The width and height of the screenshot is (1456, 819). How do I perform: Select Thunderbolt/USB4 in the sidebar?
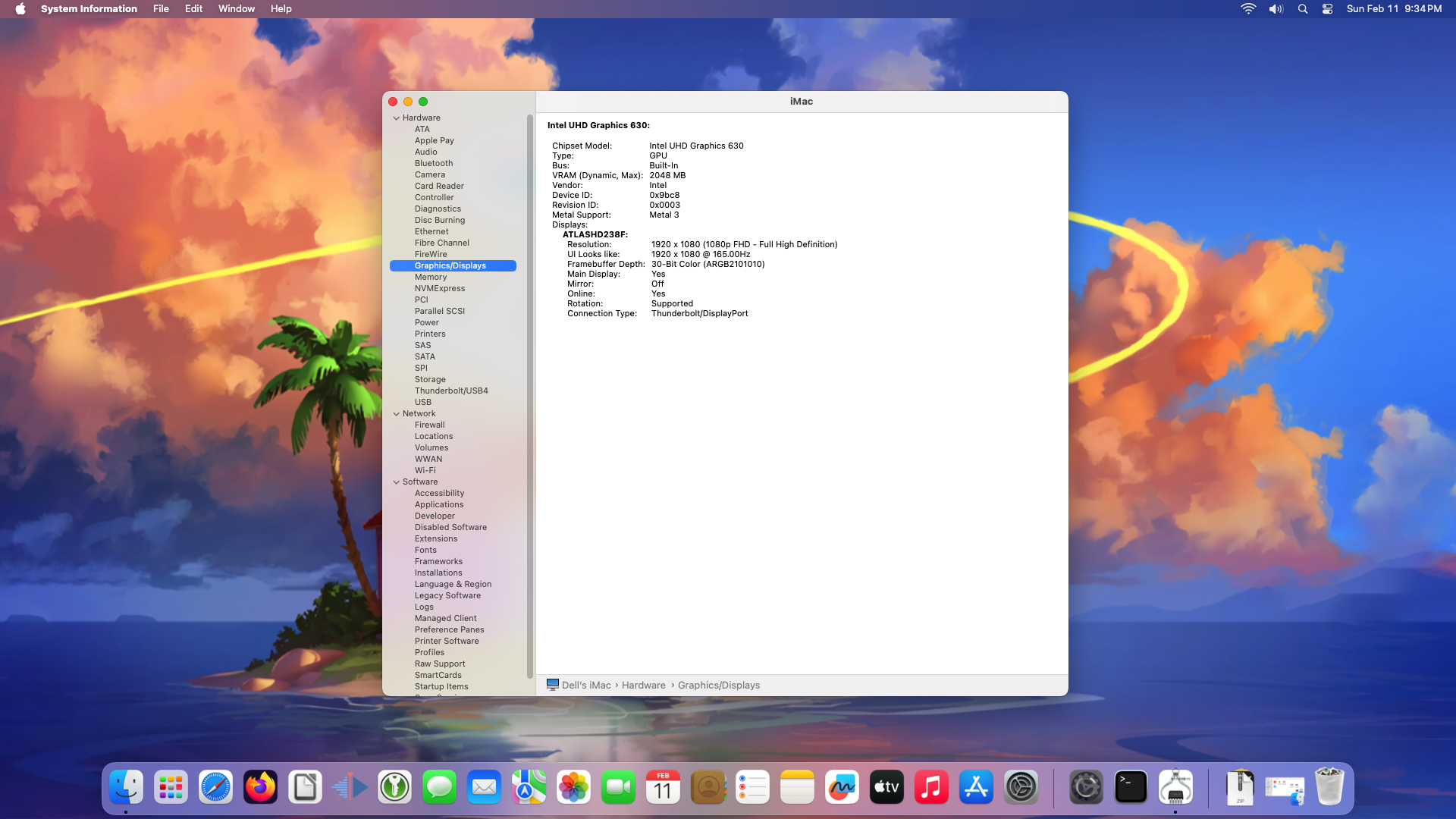pos(453,391)
